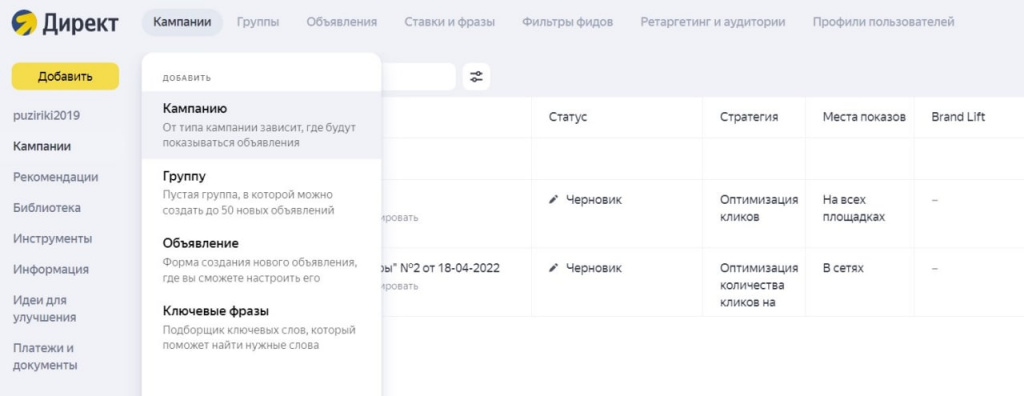Viewport: 1024px width, 396px height.
Task: Select Ключевые фразы from the add menu
Action: tap(261, 327)
